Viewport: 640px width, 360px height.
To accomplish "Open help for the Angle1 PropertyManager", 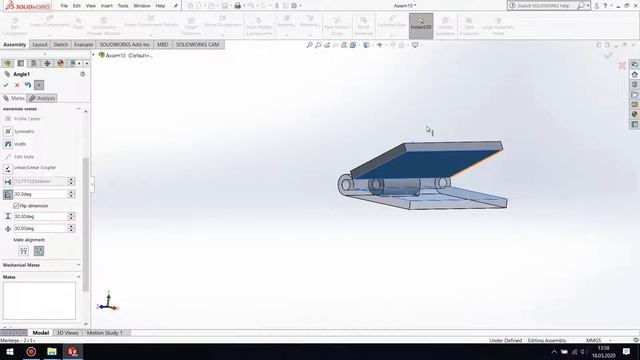I will coord(82,74).
